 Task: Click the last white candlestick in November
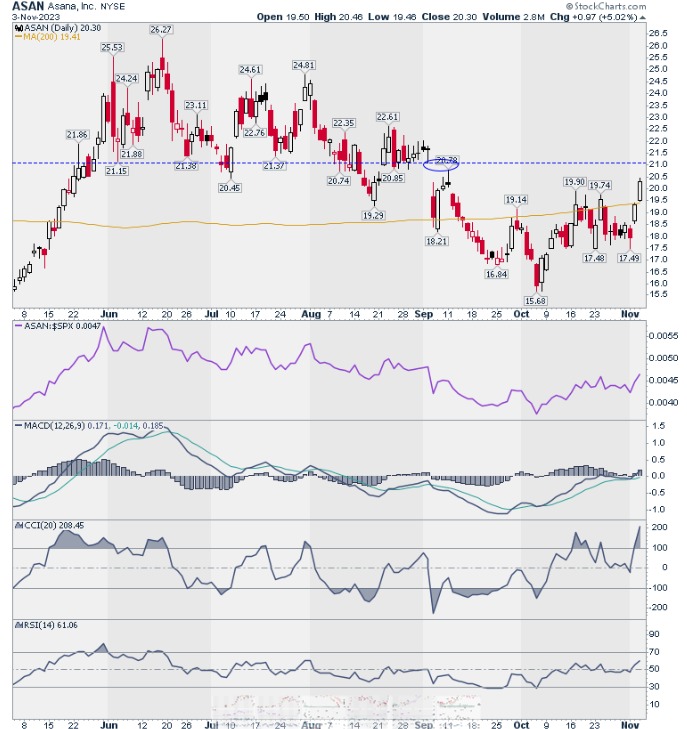coord(640,191)
